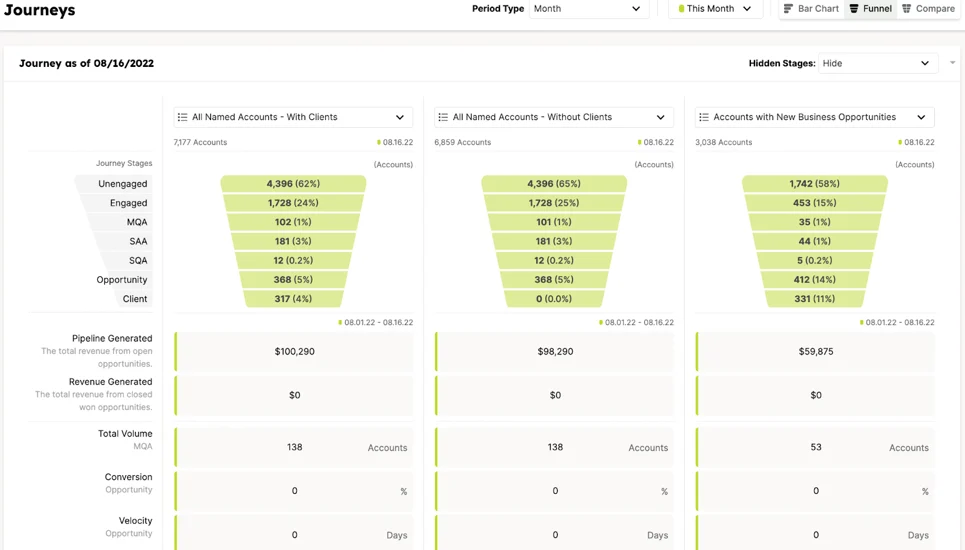
Task: Open the This Month date range dropdown
Action: click(x=715, y=9)
